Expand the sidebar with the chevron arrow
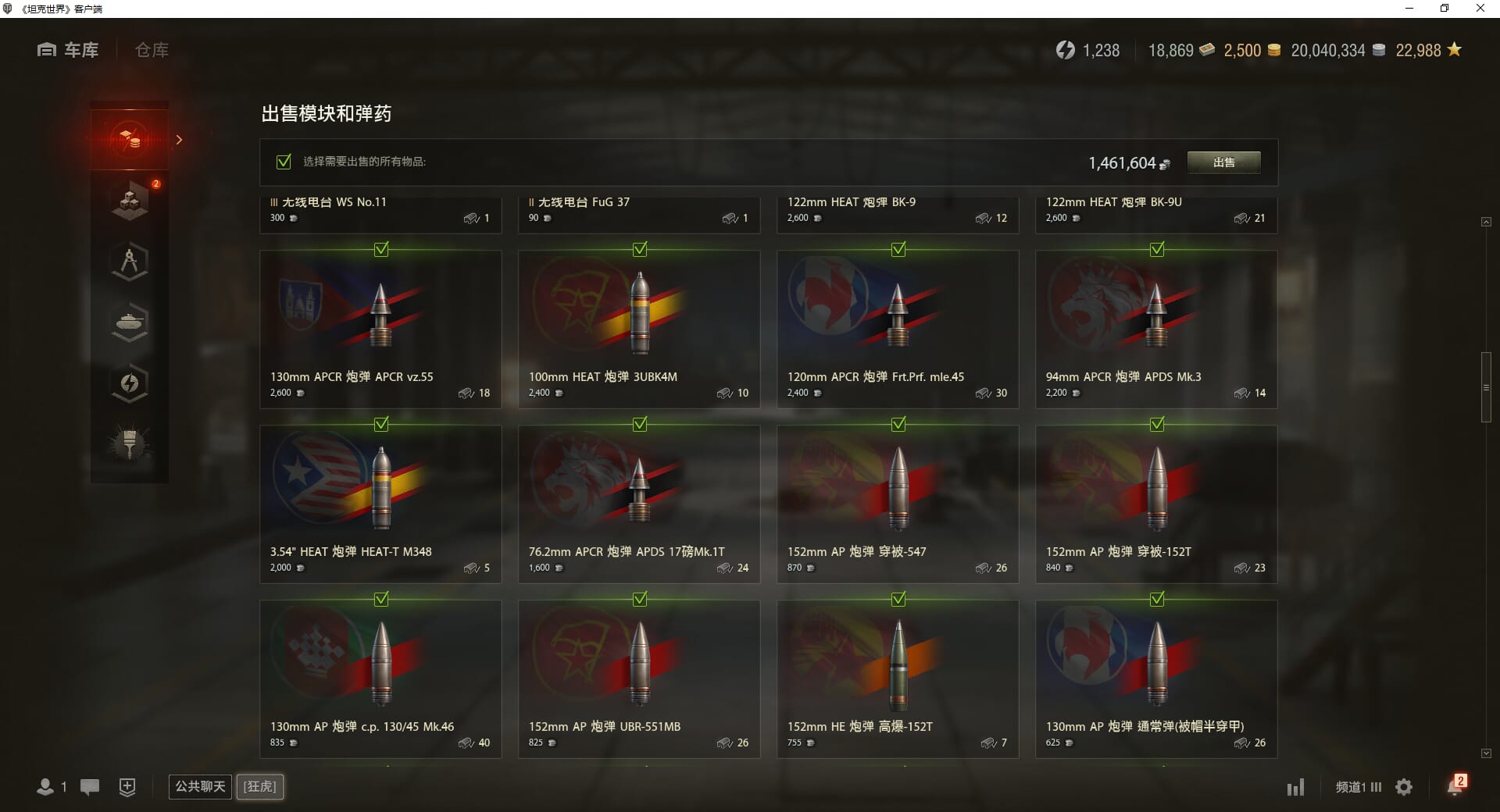The width and height of the screenshot is (1500, 812). (x=179, y=140)
